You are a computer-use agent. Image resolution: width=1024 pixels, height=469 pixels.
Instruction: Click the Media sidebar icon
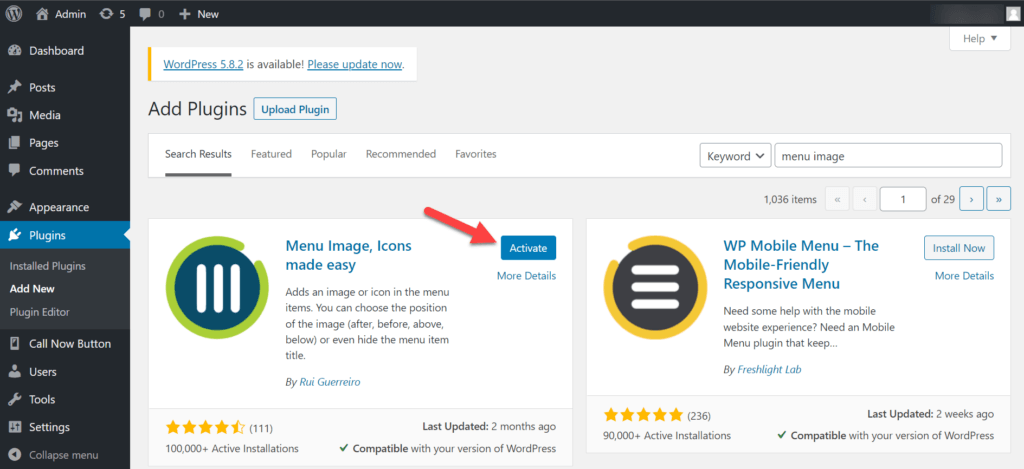[14, 116]
